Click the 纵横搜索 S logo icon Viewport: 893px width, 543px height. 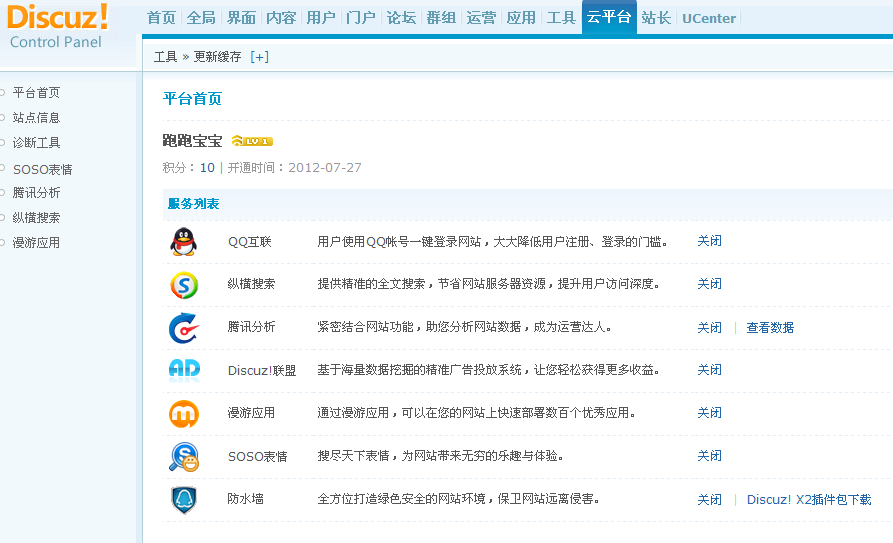coord(184,285)
